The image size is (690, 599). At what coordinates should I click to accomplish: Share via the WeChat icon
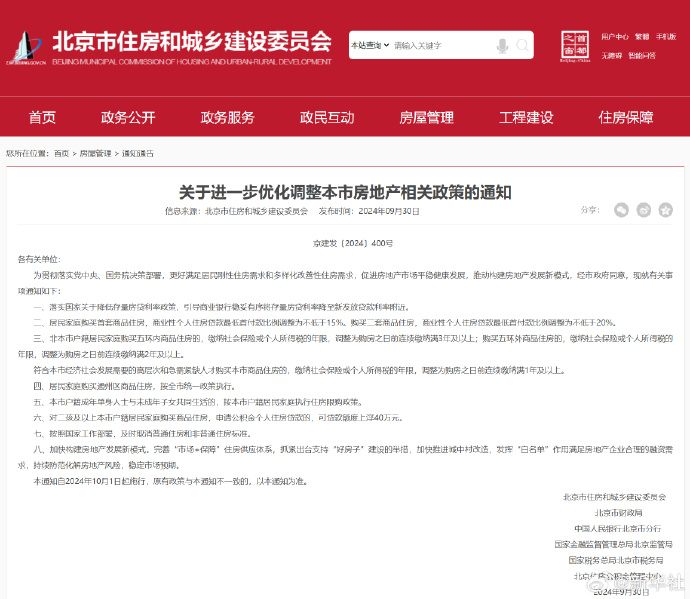click(x=621, y=210)
